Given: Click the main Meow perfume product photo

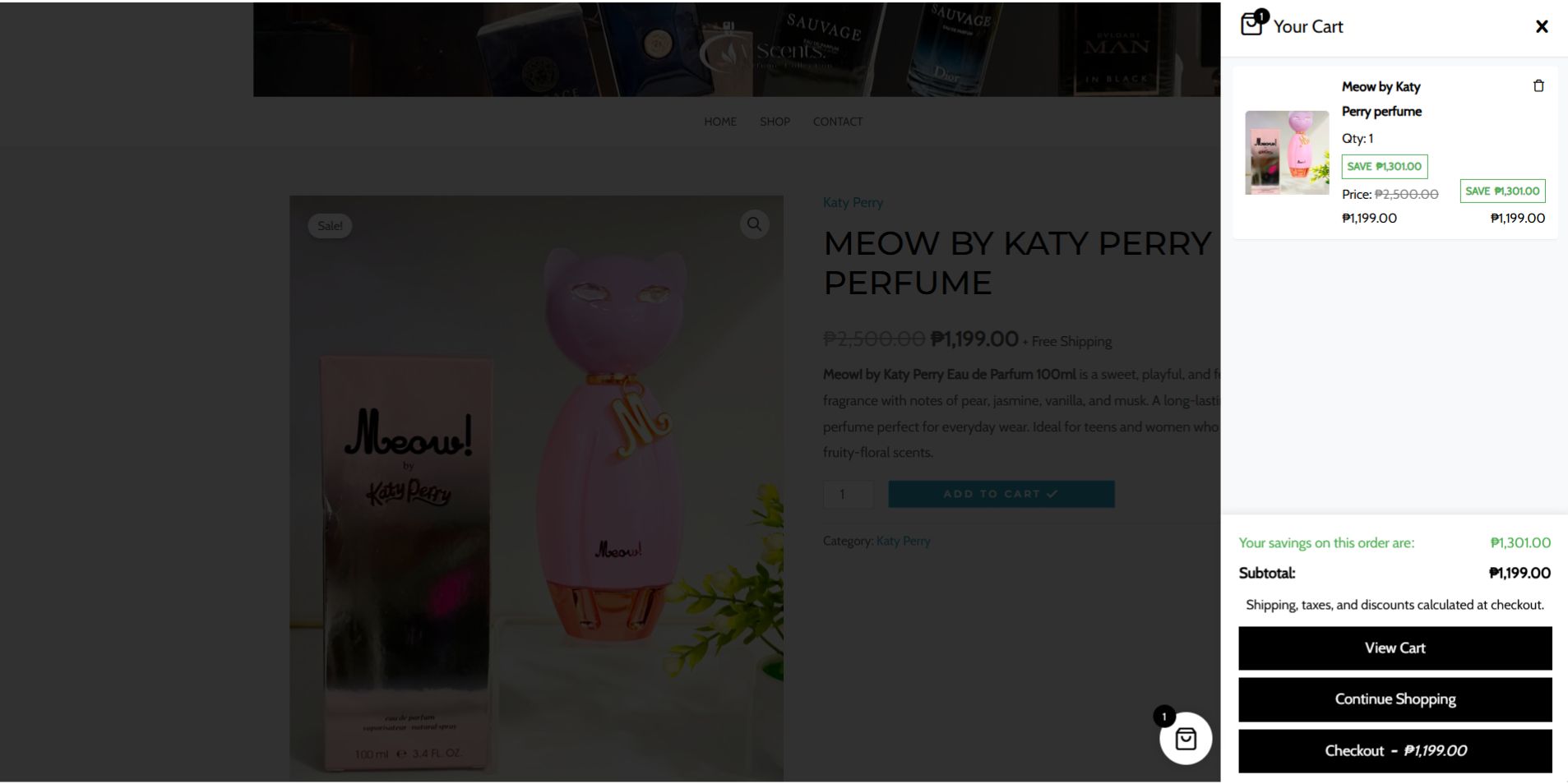Looking at the screenshot, I should [536, 488].
